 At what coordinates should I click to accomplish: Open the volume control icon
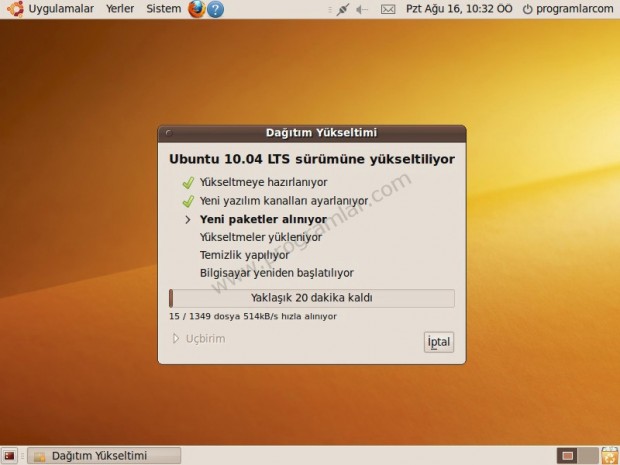click(x=361, y=9)
